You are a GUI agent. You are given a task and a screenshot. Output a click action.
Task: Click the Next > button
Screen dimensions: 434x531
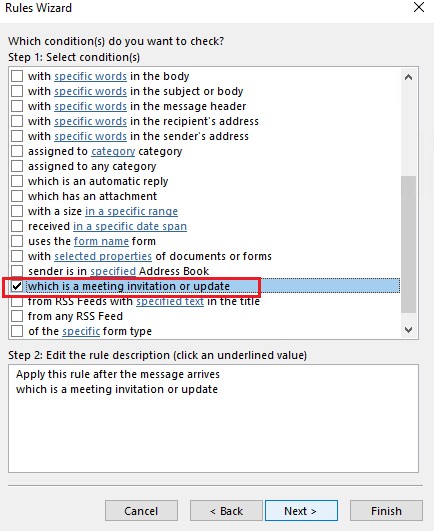(x=301, y=511)
